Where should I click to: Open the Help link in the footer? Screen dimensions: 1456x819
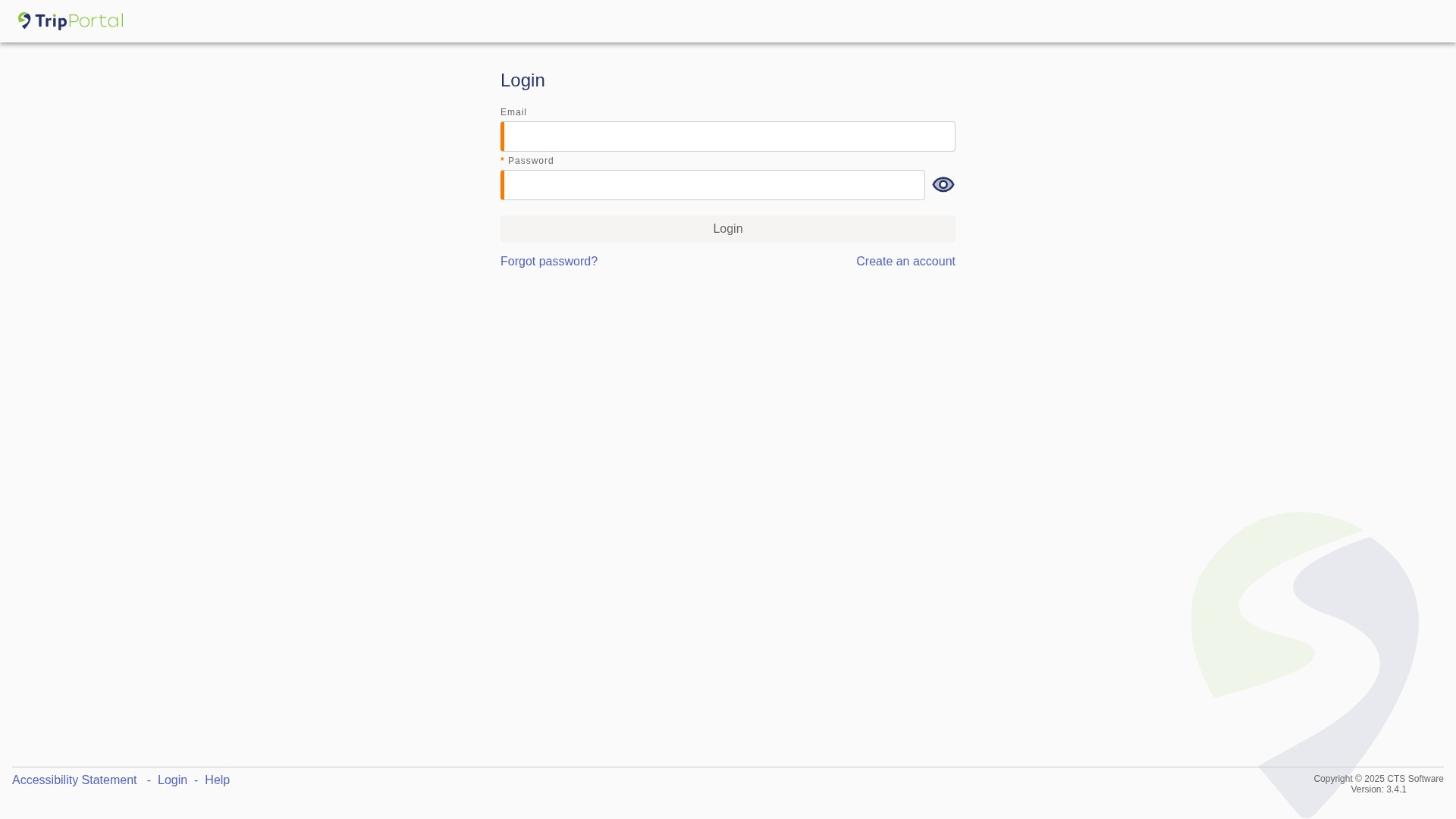[x=217, y=780]
